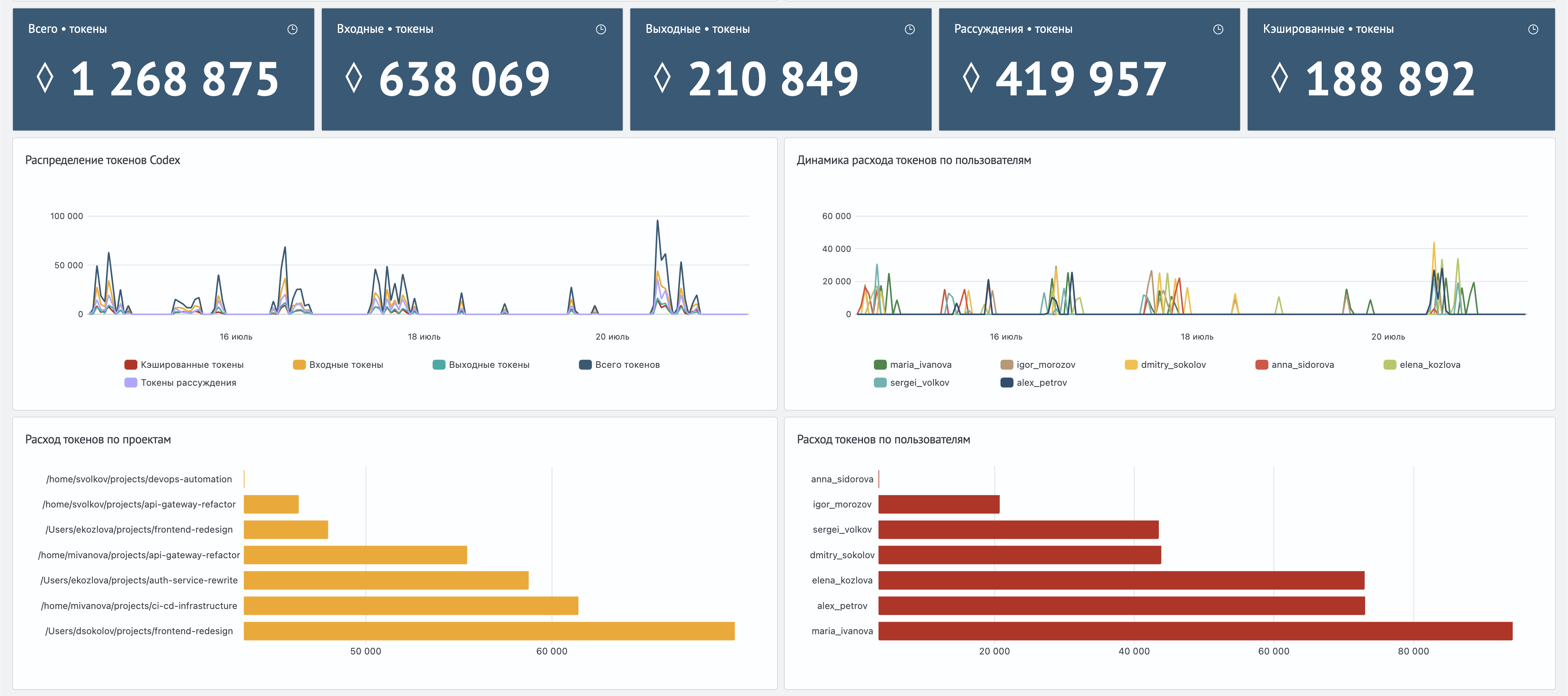Click the clock icon on the Входные токены card

click(601, 29)
